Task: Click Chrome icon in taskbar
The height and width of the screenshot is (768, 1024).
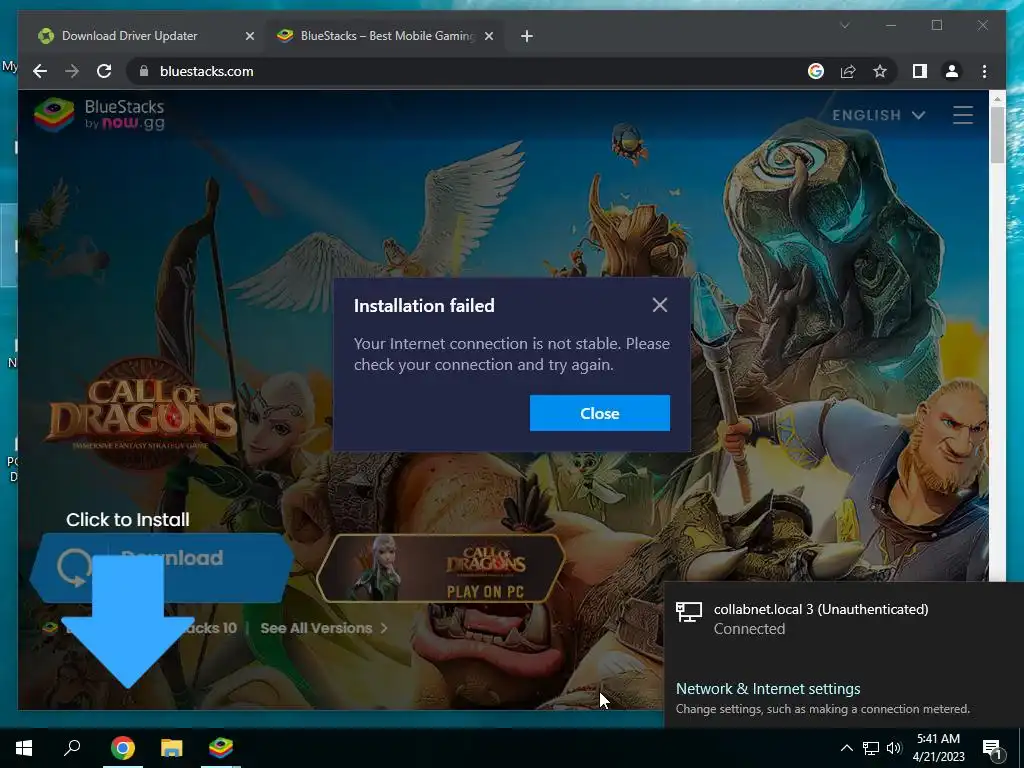Action: [x=122, y=748]
